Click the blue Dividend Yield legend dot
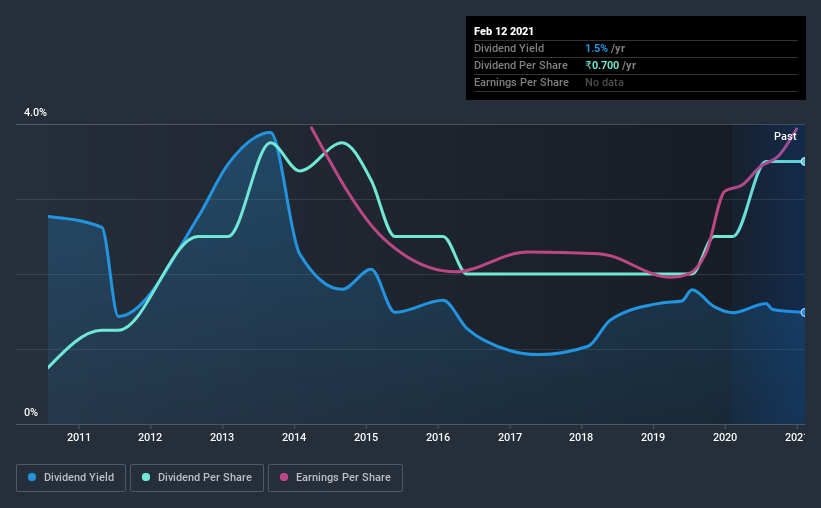821x508 pixels. pos(32,477)
